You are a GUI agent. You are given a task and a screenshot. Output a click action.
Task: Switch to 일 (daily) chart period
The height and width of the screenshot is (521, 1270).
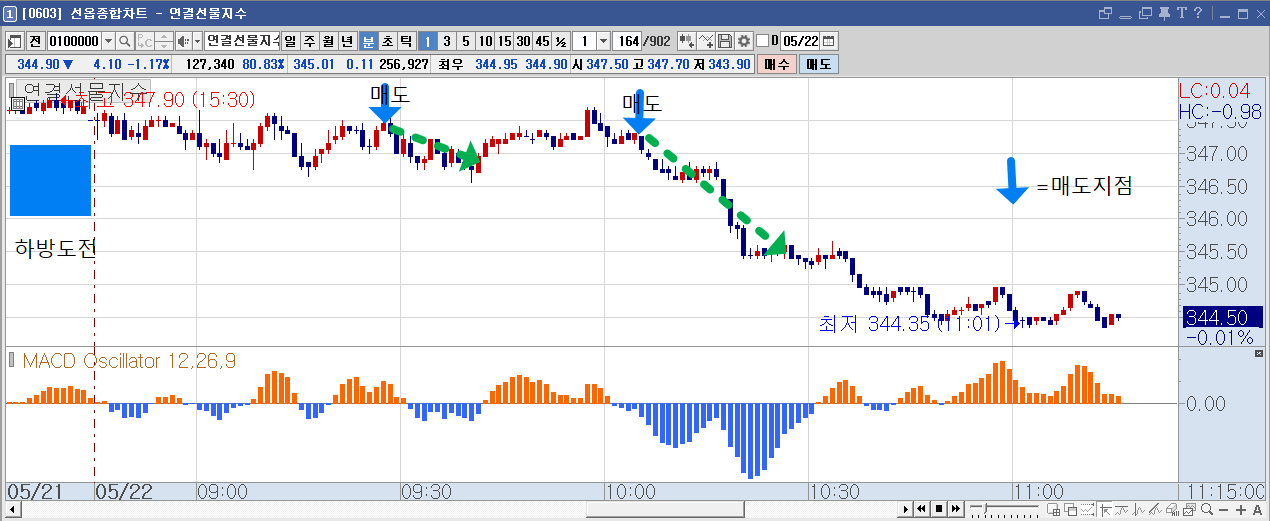coord(290,41)
